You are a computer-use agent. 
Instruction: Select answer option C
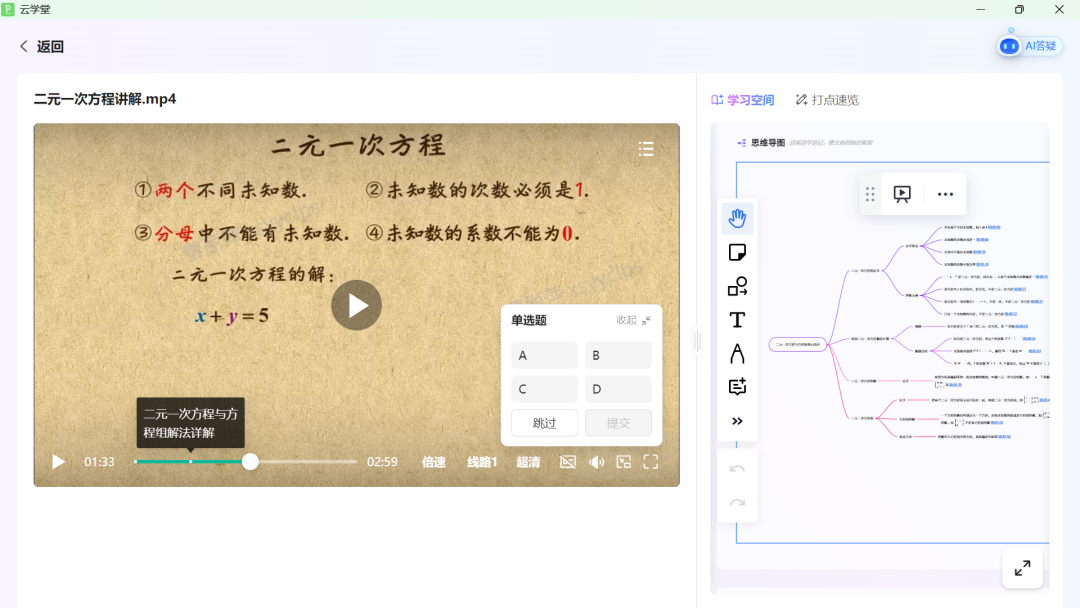(x=544, y=389)
